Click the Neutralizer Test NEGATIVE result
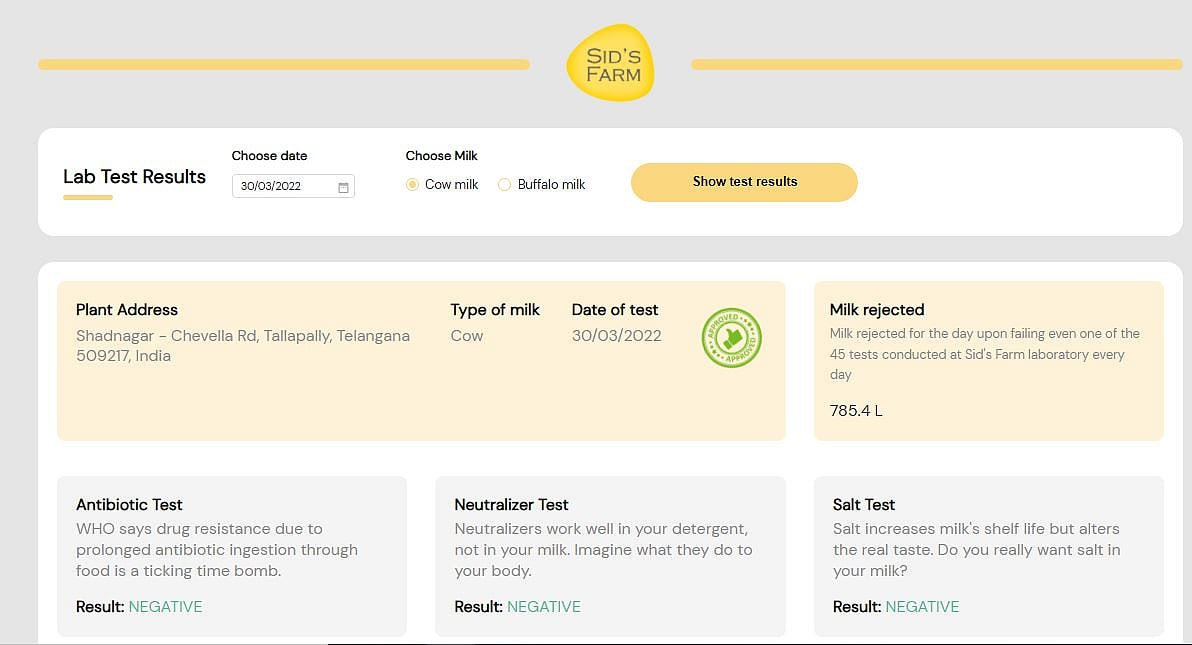The height and width of the screenshot is (645, 1192). point(543,607)
